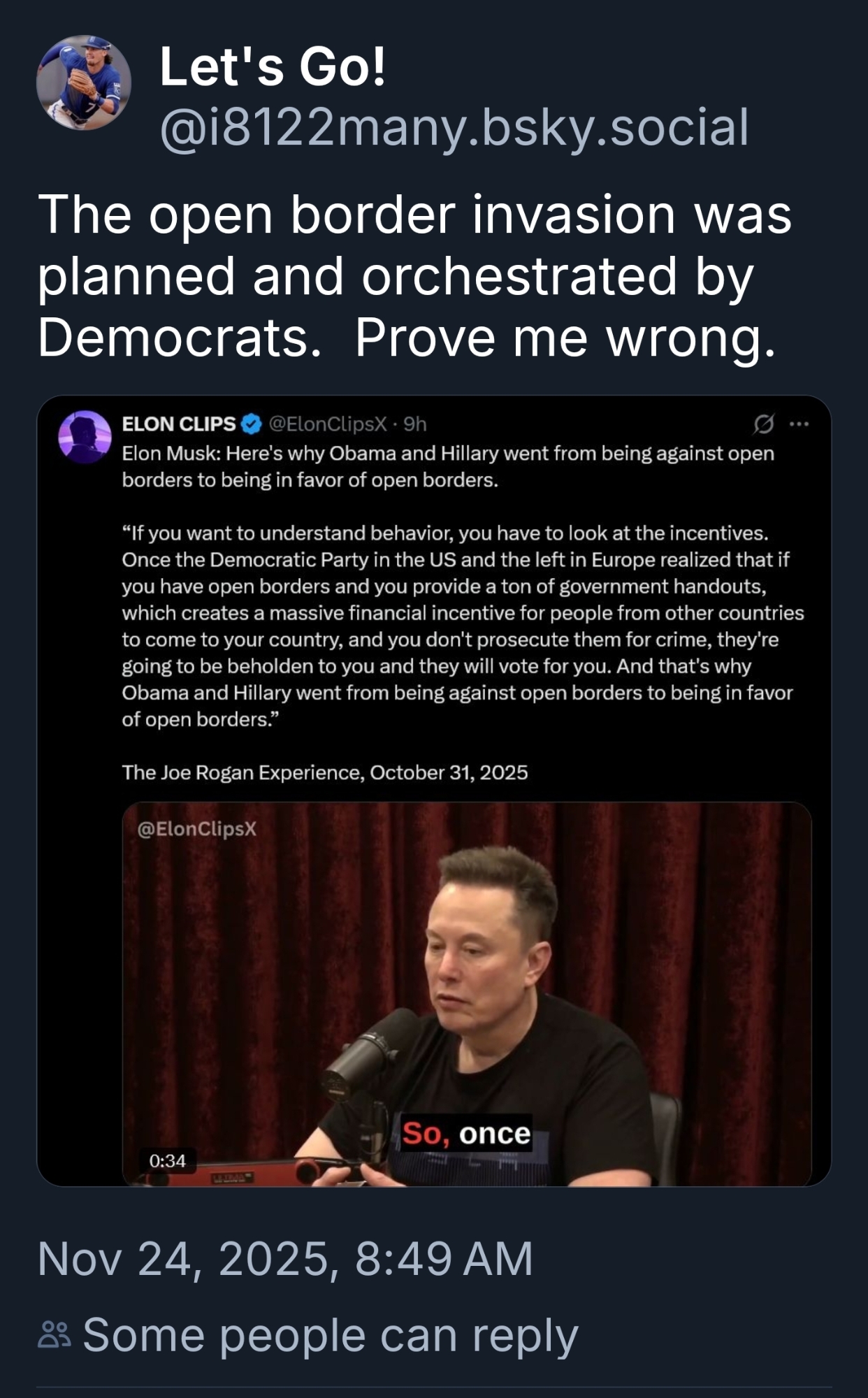
Task: Click the slashed-circle icon in the tweet header
Action: point(764,424)
